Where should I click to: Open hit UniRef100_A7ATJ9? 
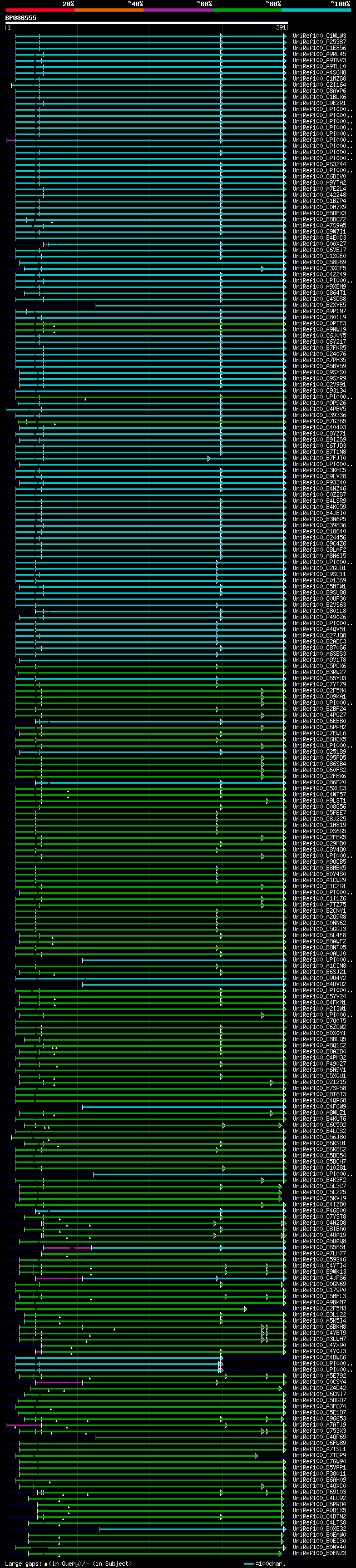click(x=319, y=1425)
